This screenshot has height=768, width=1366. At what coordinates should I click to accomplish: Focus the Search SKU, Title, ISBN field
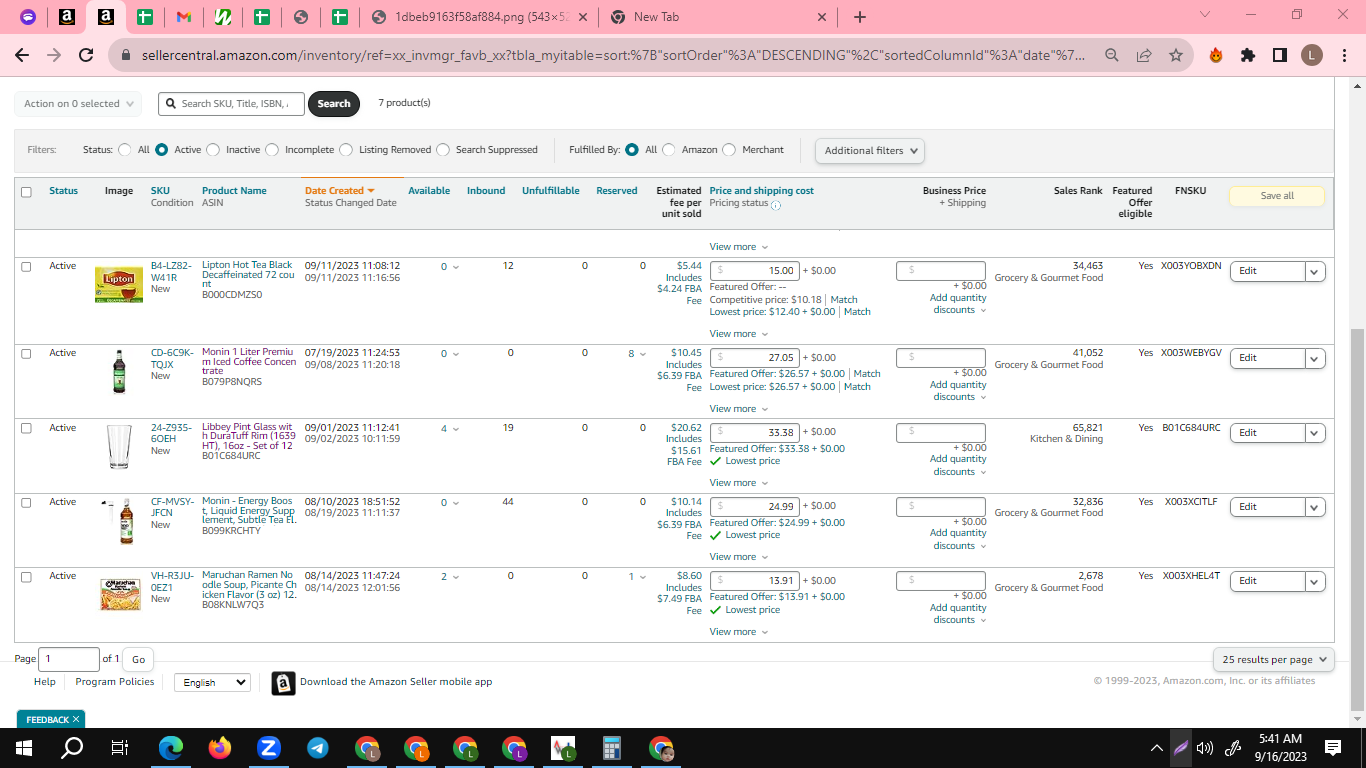point(230,104)
